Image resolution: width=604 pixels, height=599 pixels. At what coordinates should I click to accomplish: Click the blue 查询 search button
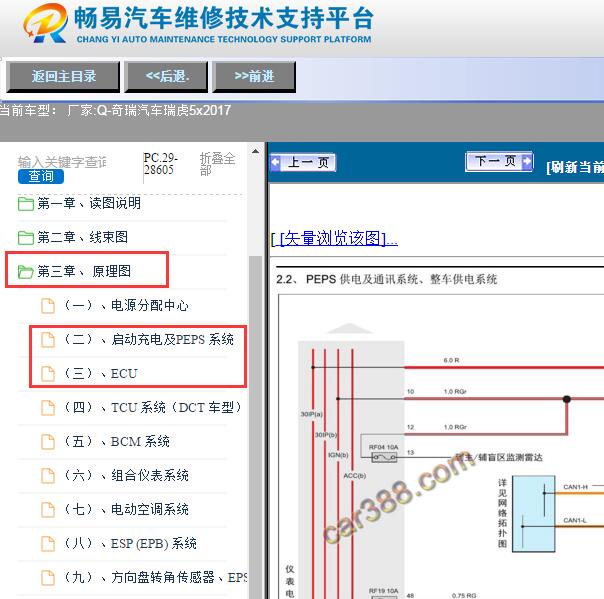[41, 176]
